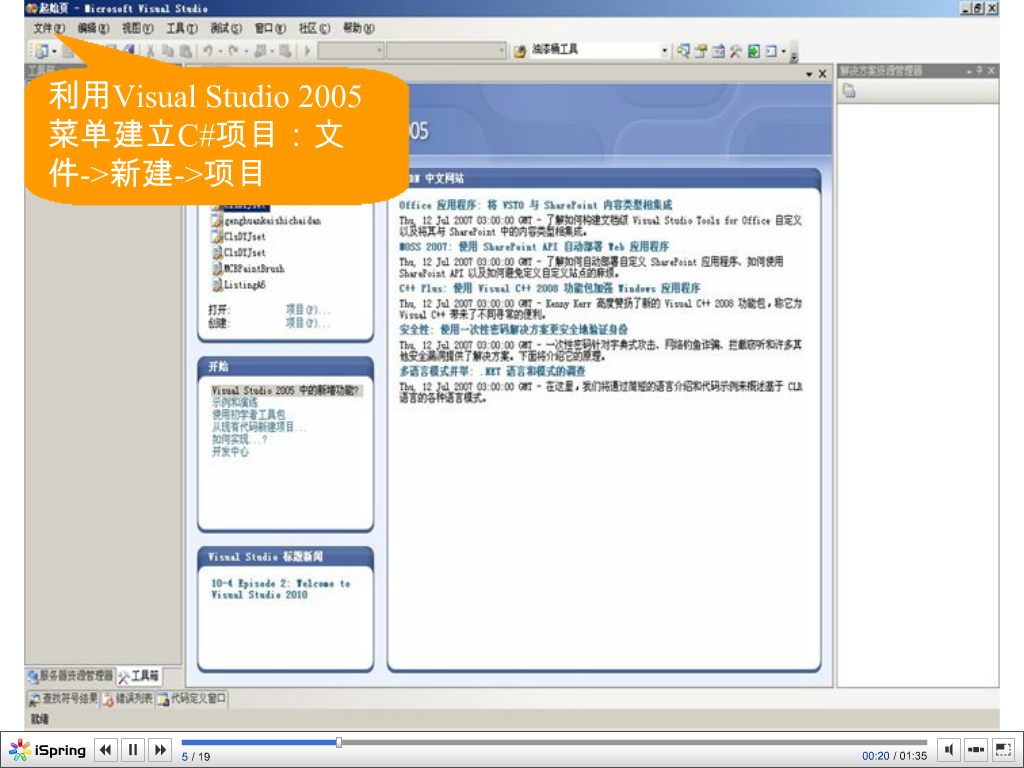Click the iSpring playback progress slider handle
This screenshot has height=768, width=1024.
tap(339, 743)
